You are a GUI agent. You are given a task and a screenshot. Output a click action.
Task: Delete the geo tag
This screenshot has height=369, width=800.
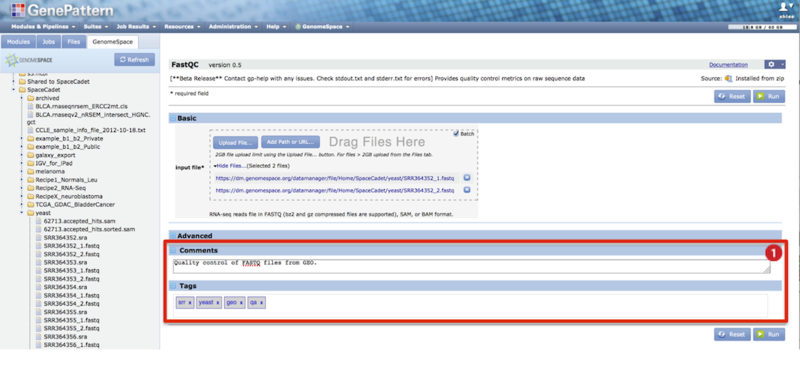pos(241,303)
